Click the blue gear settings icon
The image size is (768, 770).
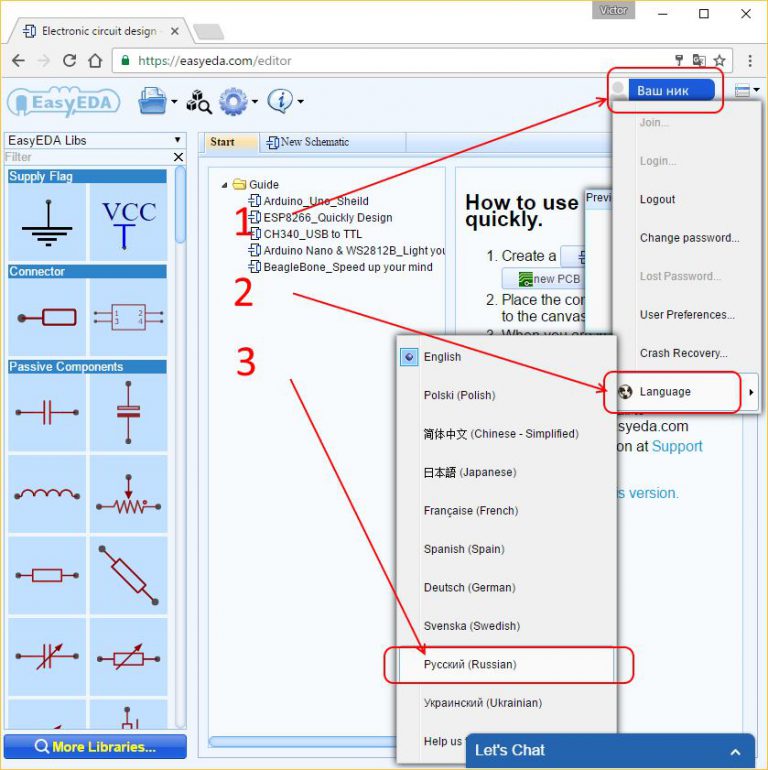(233, 101)
